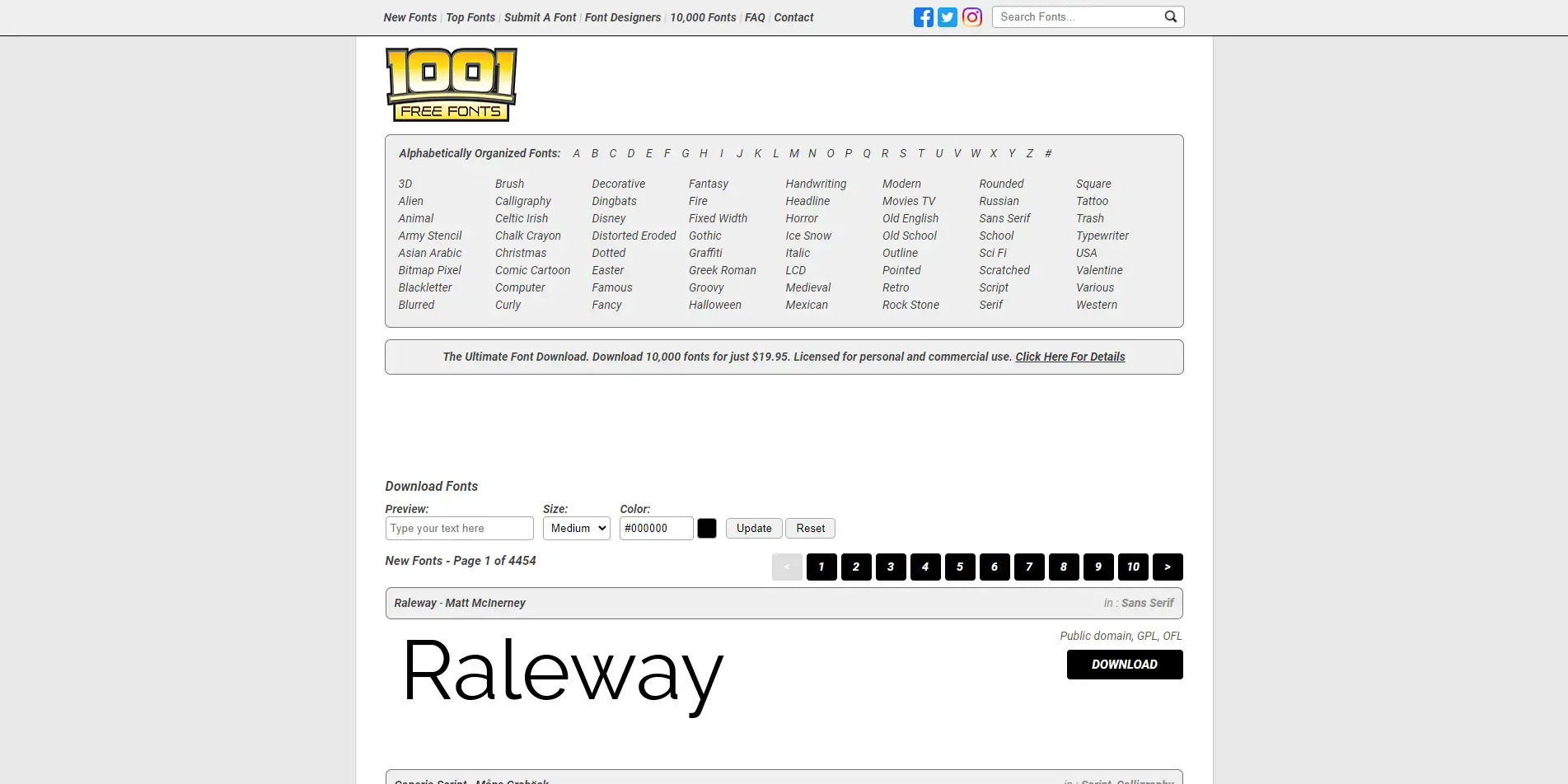Open the Calligraphy font category
The width and height of the screenshot is (1568, 784).
pyautogui.click(x=523, y=201)
